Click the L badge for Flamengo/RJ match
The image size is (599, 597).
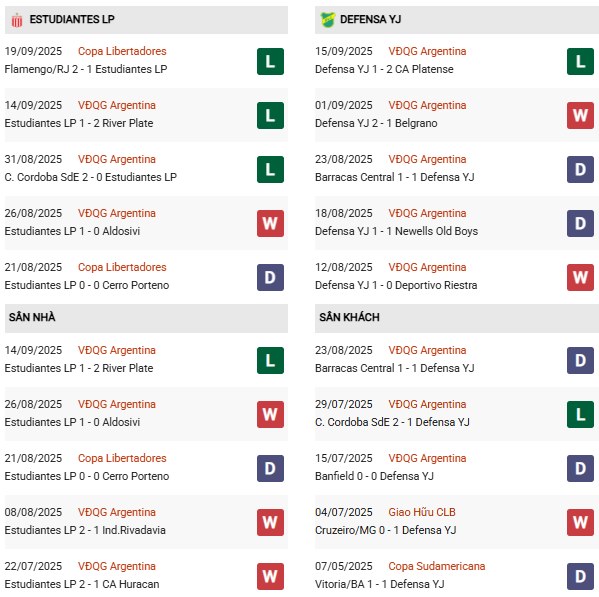[x=270, y=61]
